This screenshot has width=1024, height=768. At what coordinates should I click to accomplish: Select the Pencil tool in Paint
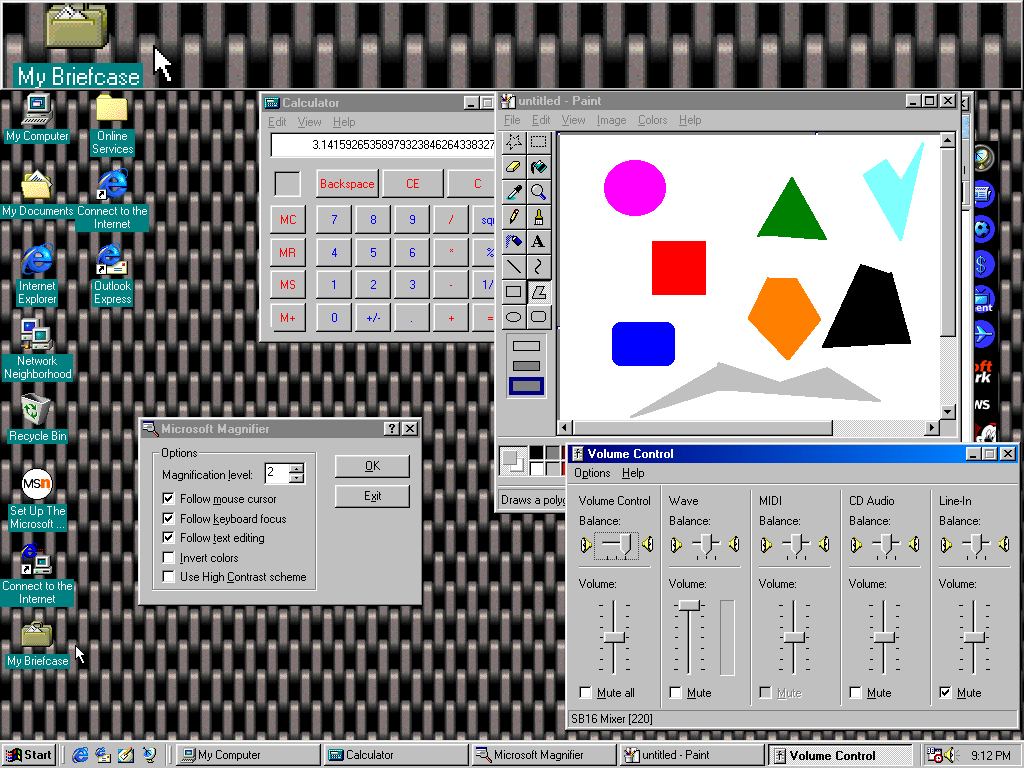(x=514, y=217)
